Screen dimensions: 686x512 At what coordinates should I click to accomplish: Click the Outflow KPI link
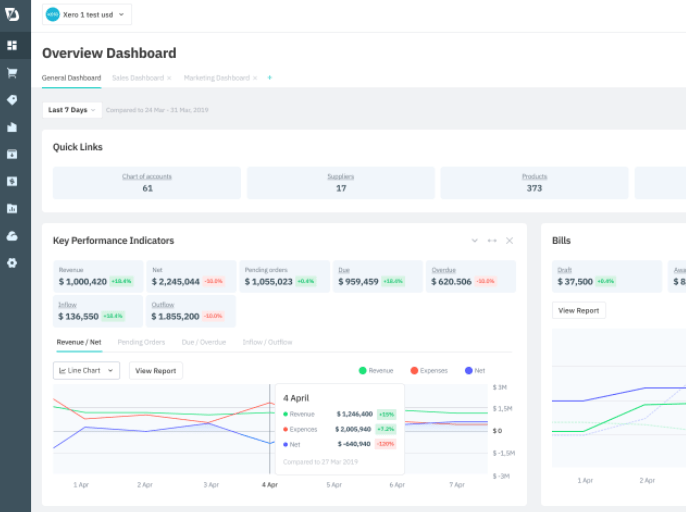[x=163, y=305]
